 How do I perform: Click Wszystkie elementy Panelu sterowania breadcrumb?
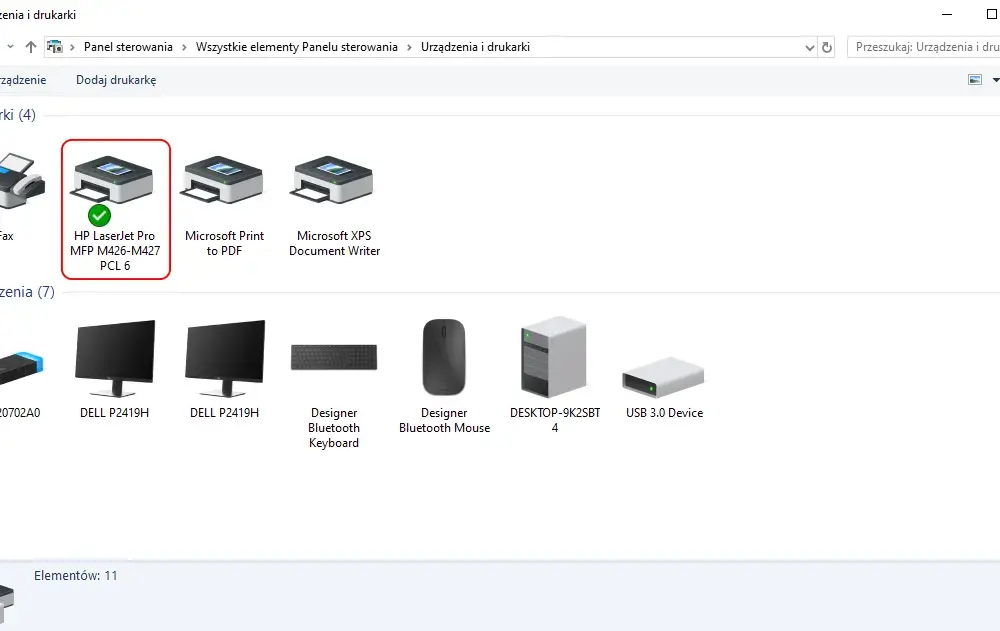(297, 47)
